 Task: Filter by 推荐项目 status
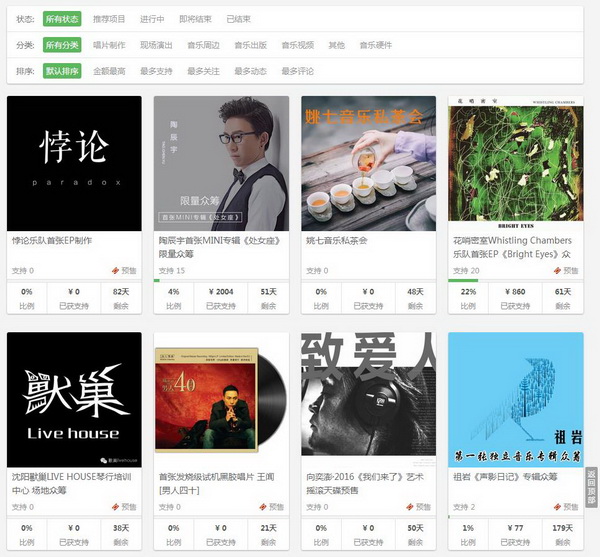109,19
